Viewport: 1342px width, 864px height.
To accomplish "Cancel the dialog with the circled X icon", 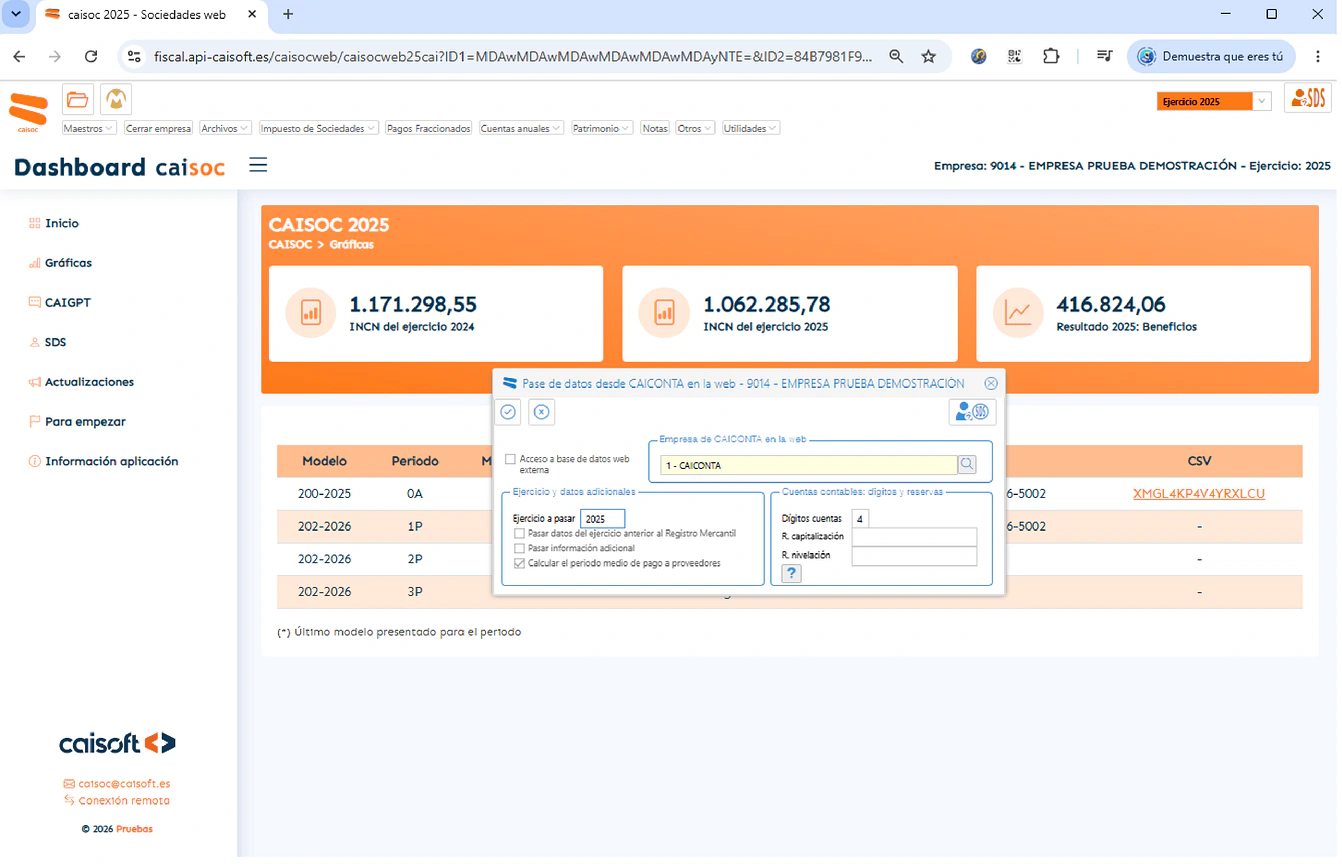I will (541, 412).
